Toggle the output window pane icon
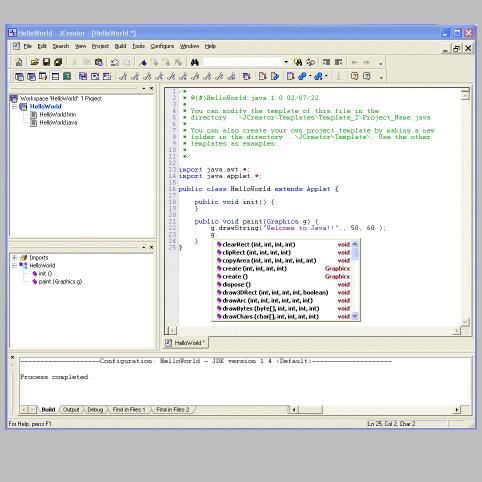482x482 pixels. [55, 77]
